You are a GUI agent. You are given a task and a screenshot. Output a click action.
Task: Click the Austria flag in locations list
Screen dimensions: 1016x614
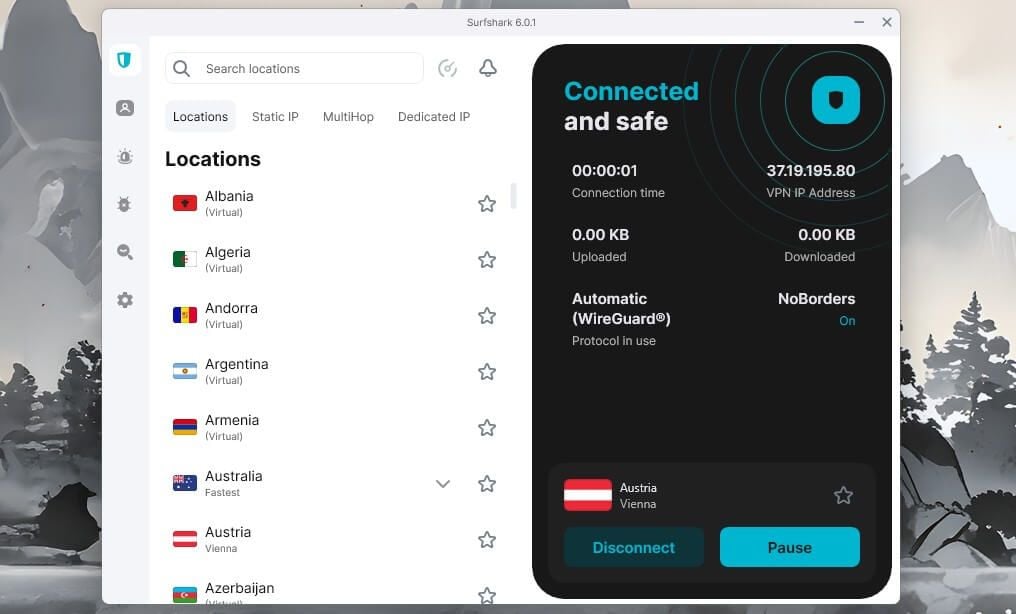pyautogui.click(x=185, y=539)
